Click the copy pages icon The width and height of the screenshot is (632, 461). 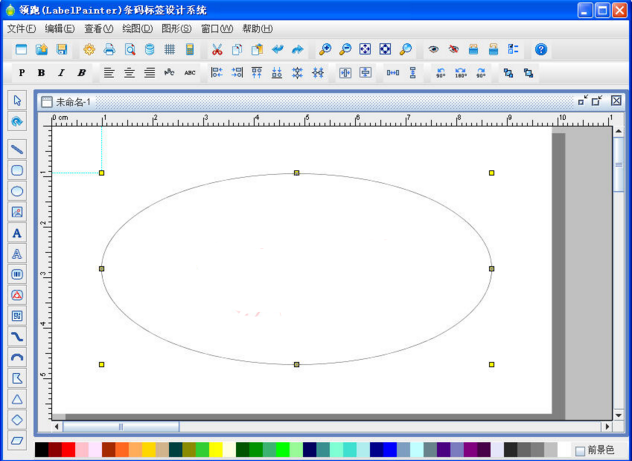(237, 50)
